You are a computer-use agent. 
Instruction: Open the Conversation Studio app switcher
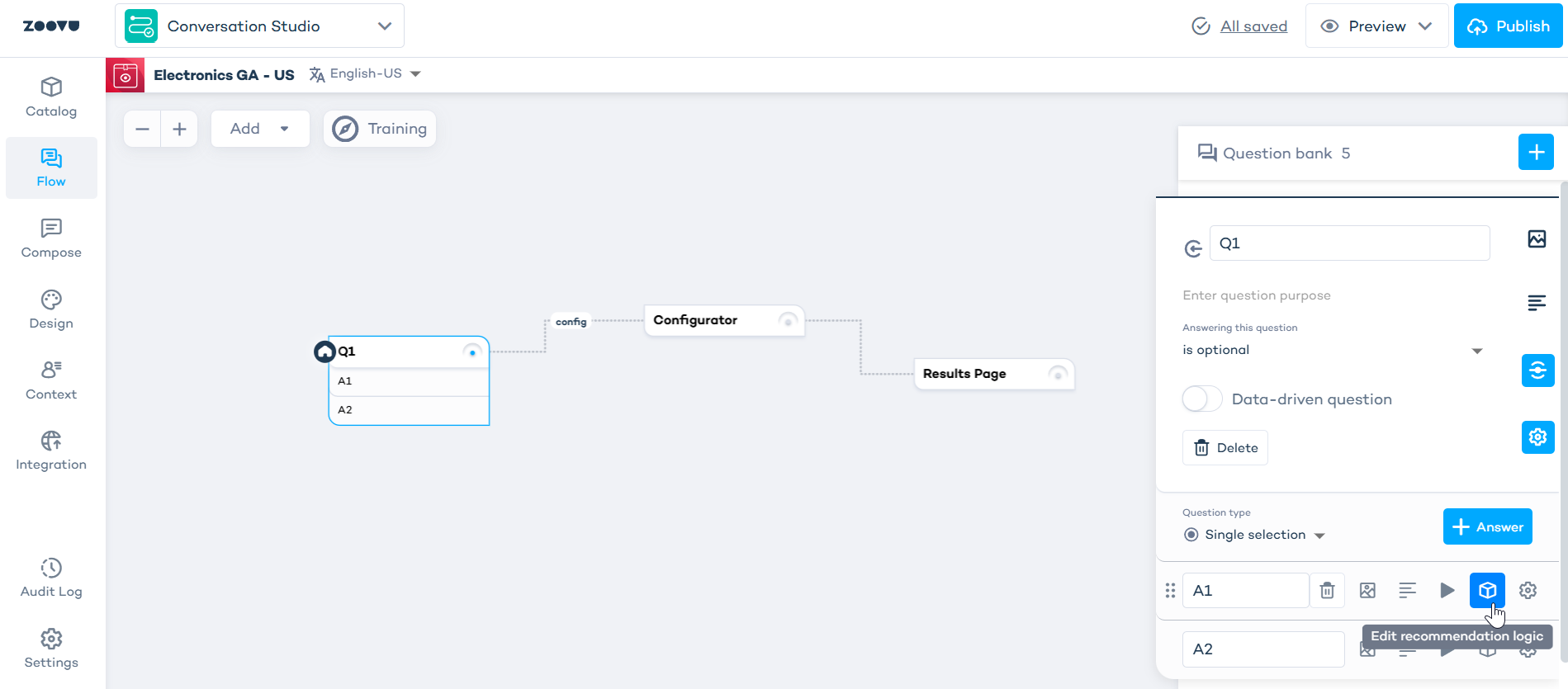259,26
